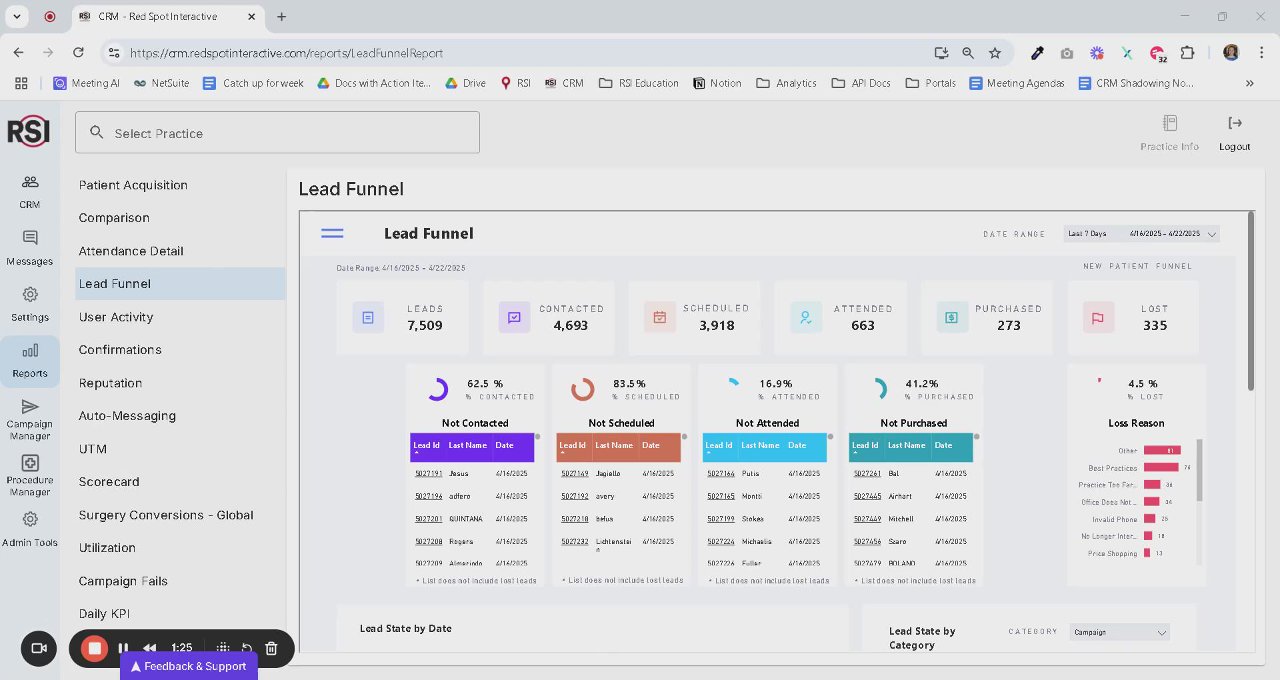Screen dimensions: 1280x680
Task: Open Comparison report
Action: tap(114, 218)
